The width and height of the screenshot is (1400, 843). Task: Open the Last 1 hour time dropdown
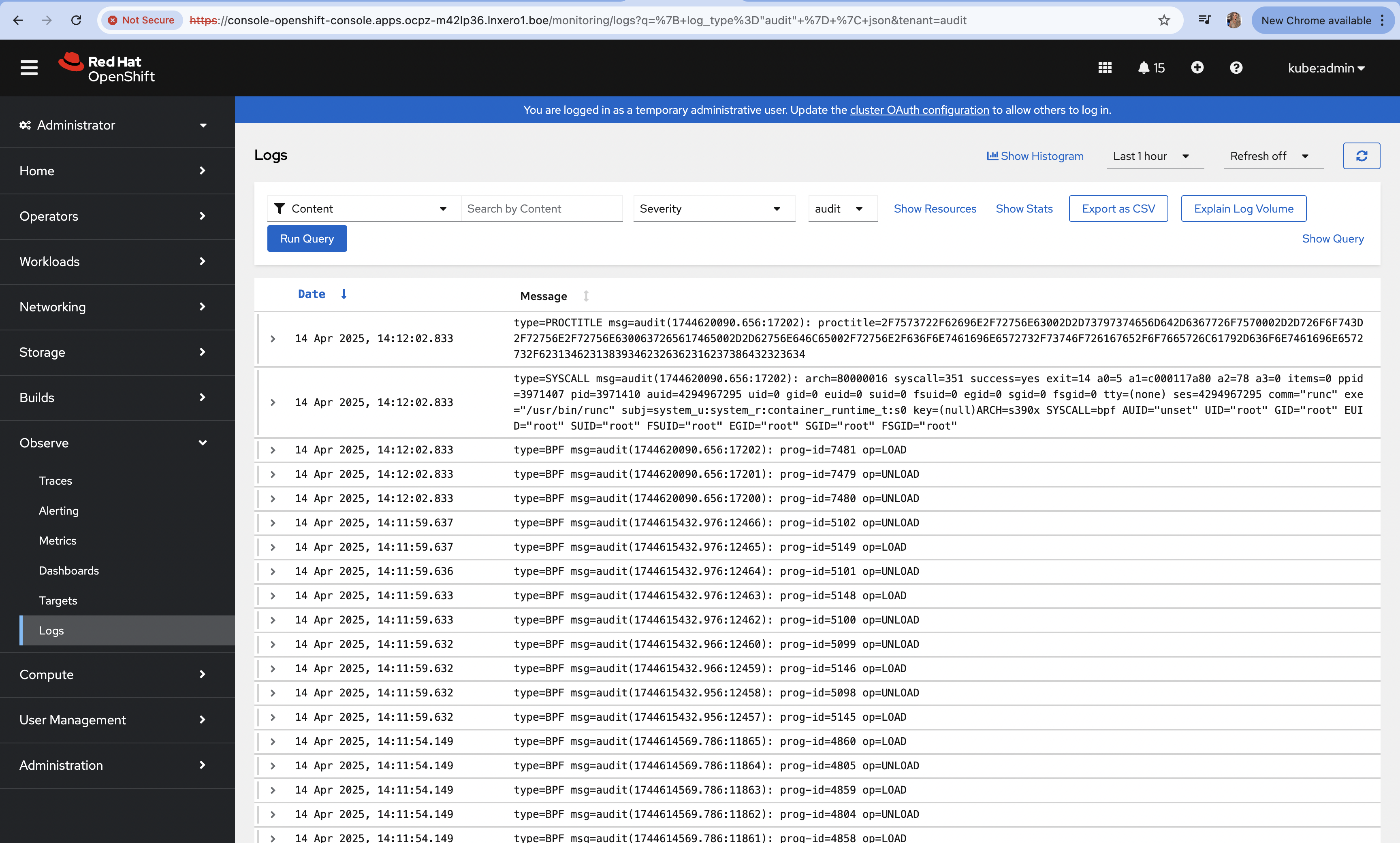(1154, 156)
